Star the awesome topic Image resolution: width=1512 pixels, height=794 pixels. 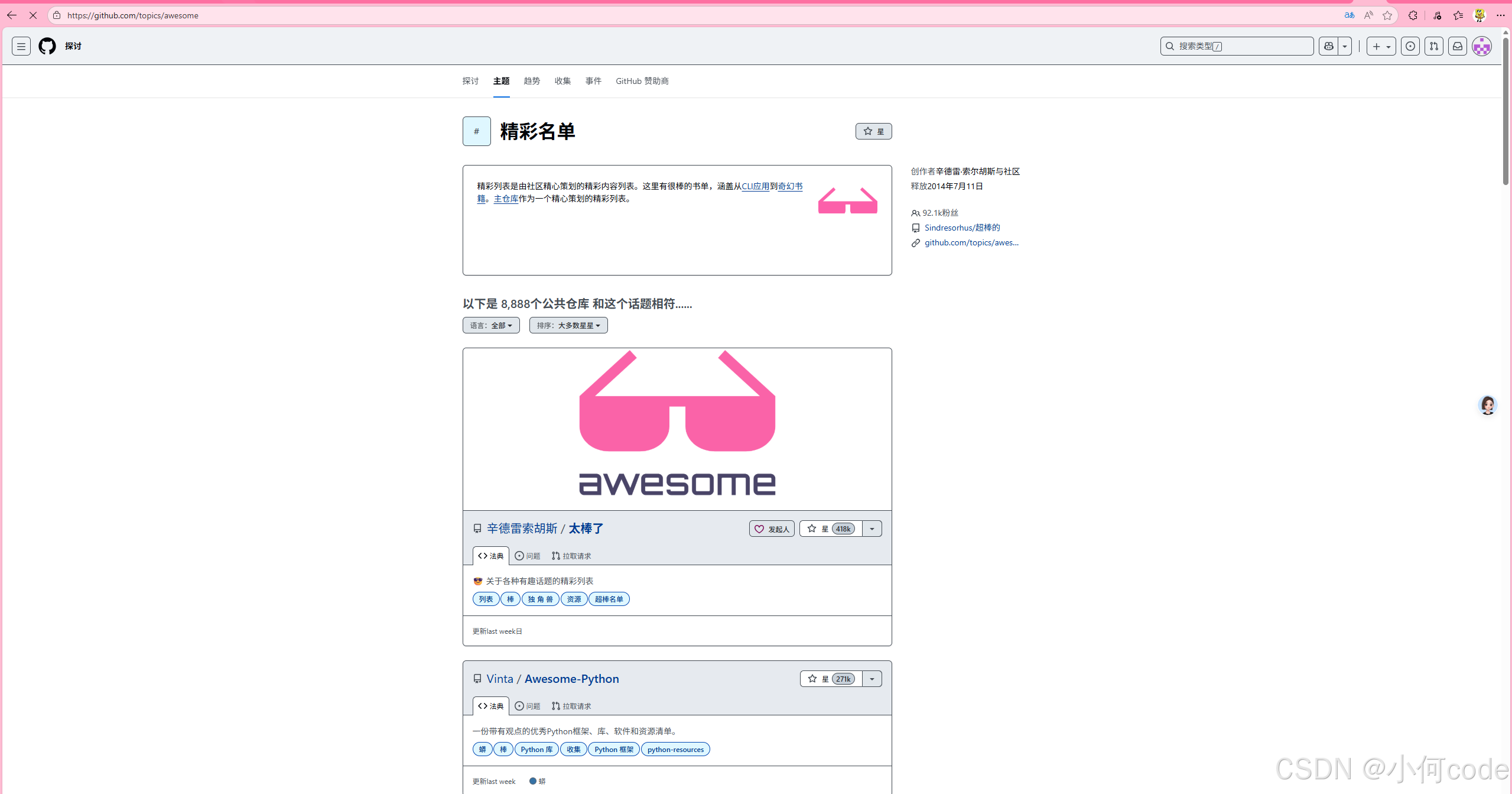click(x=873, y=131)
